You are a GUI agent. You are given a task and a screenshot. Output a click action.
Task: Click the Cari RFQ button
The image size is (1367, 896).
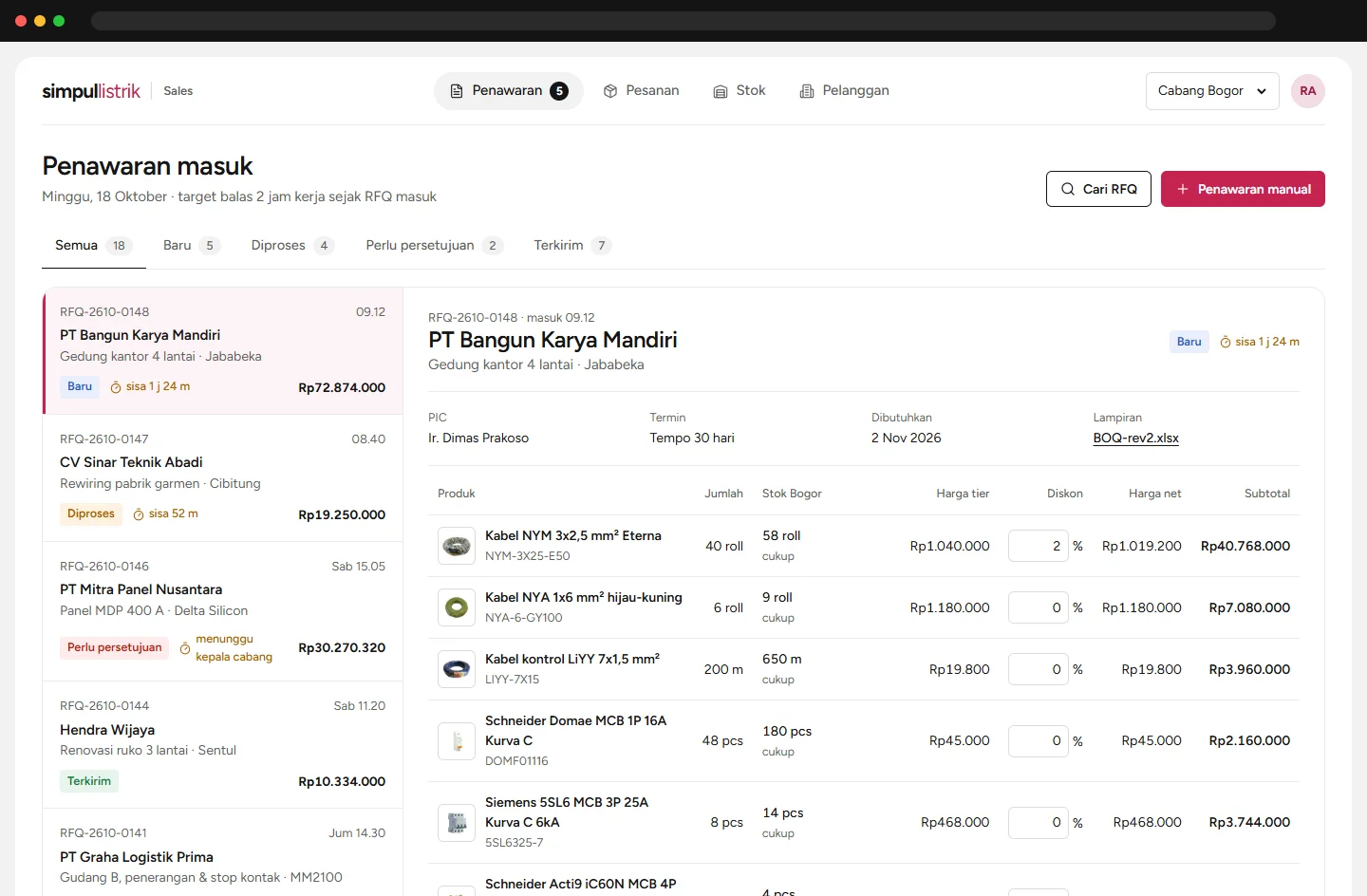pyautogui.click(x=1098, y=189)
